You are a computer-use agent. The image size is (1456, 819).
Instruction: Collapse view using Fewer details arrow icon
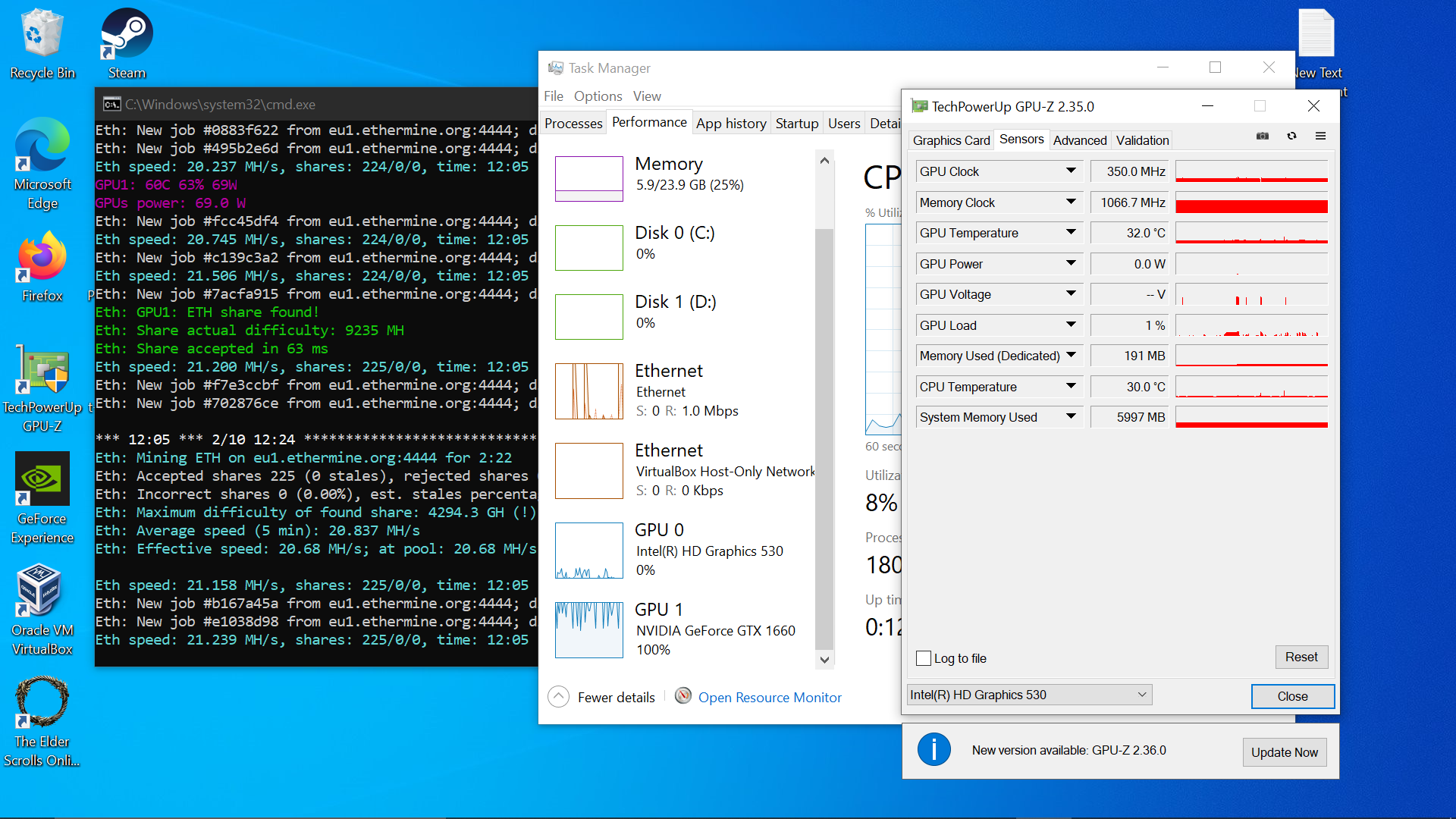coord(558,697)
